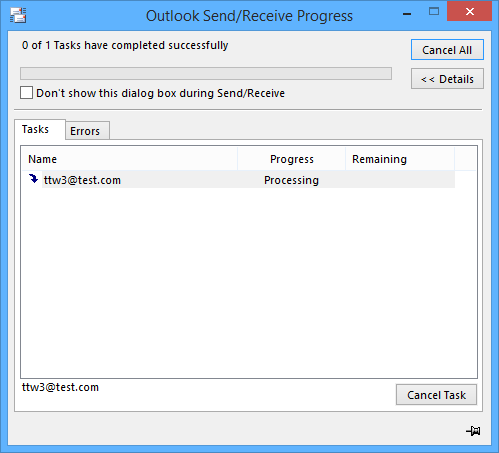Enable "Don't show this dialog box" checkbox
The height and width of the screenshot is (453, 499).
coord(26,93)
